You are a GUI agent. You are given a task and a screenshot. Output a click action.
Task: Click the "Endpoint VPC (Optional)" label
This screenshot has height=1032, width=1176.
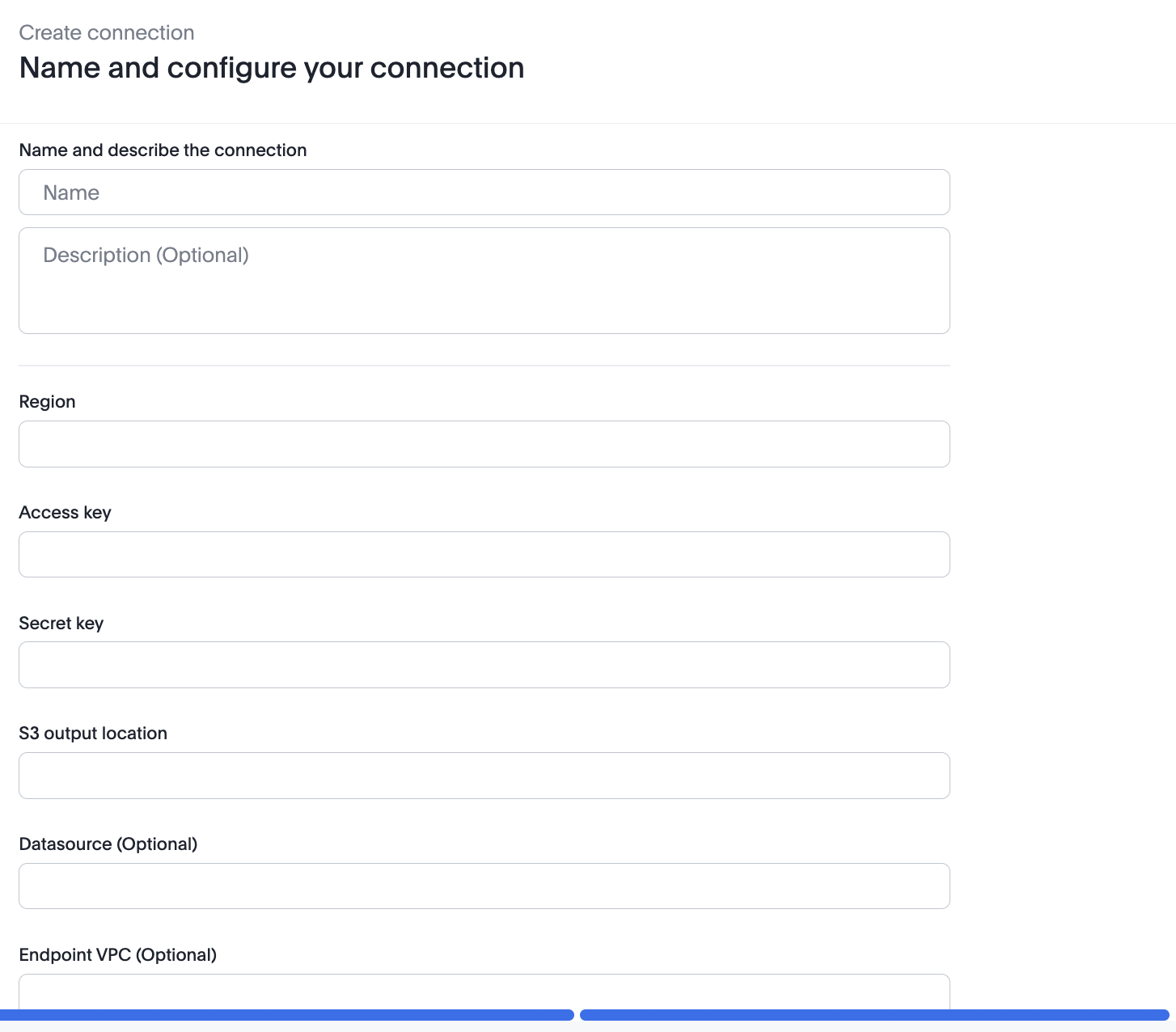point(118,955)
